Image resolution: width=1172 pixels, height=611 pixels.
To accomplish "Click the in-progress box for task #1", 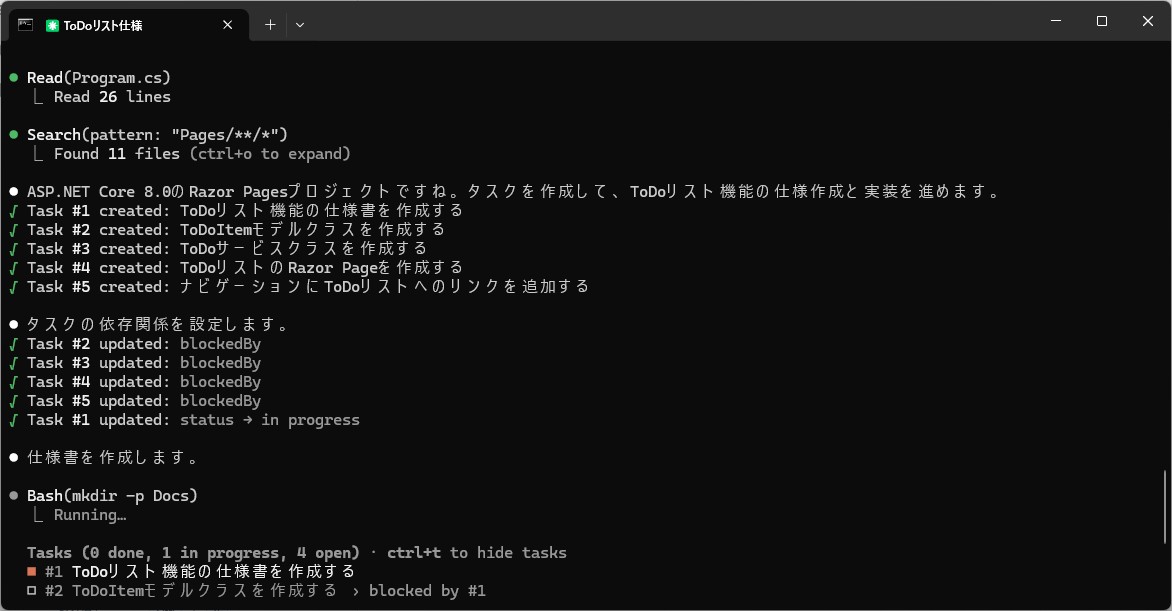I will pyautogui.click(x=32, y=572).
